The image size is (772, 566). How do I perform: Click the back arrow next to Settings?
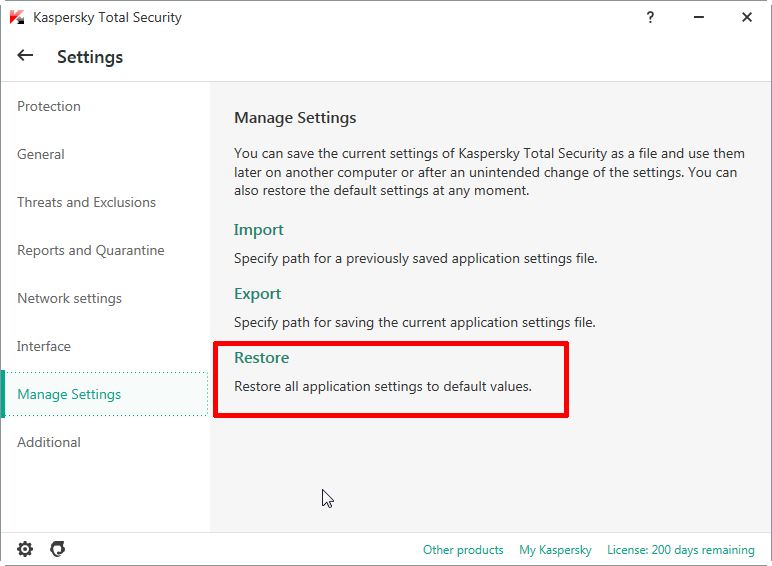[x=25, y=56]
